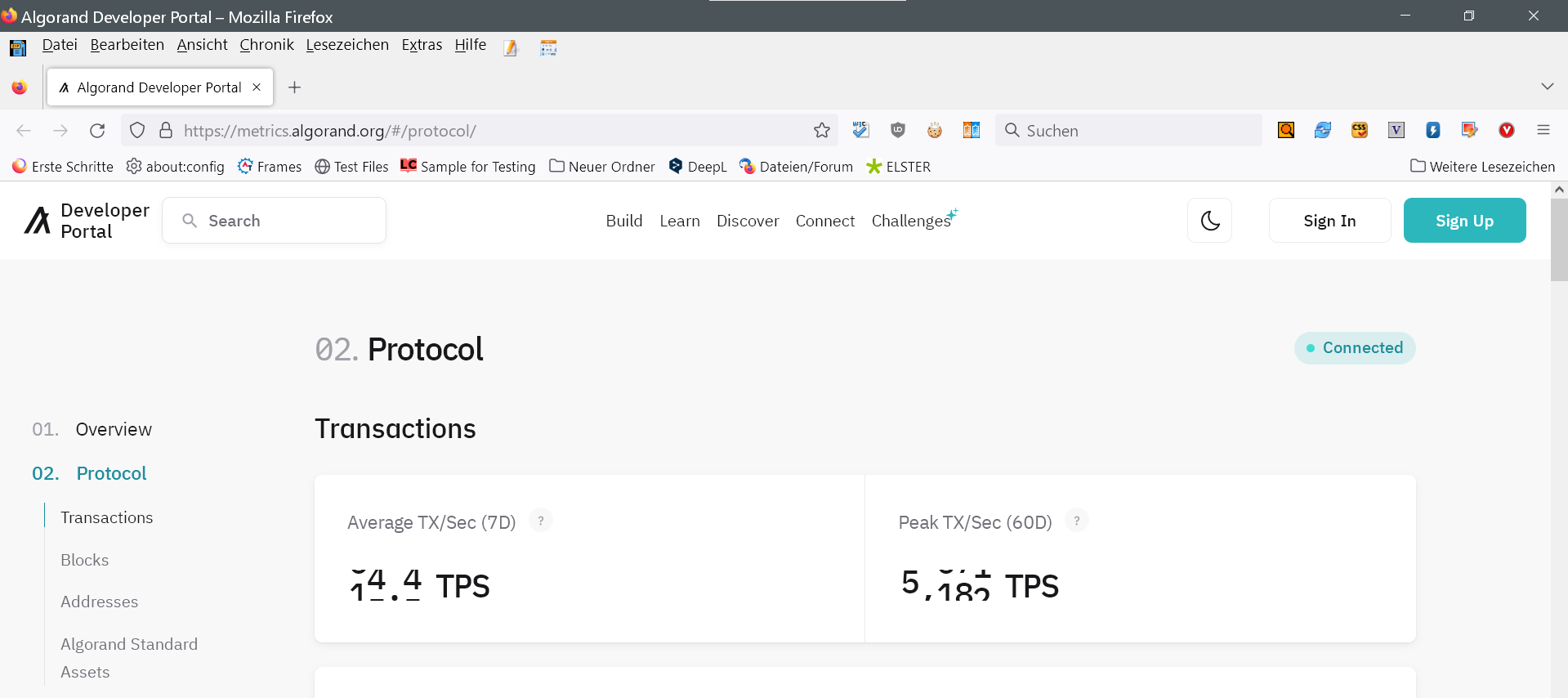Open the Extras menu
The width and height of the screenshot is (1568, 698).
pos(422,45)
